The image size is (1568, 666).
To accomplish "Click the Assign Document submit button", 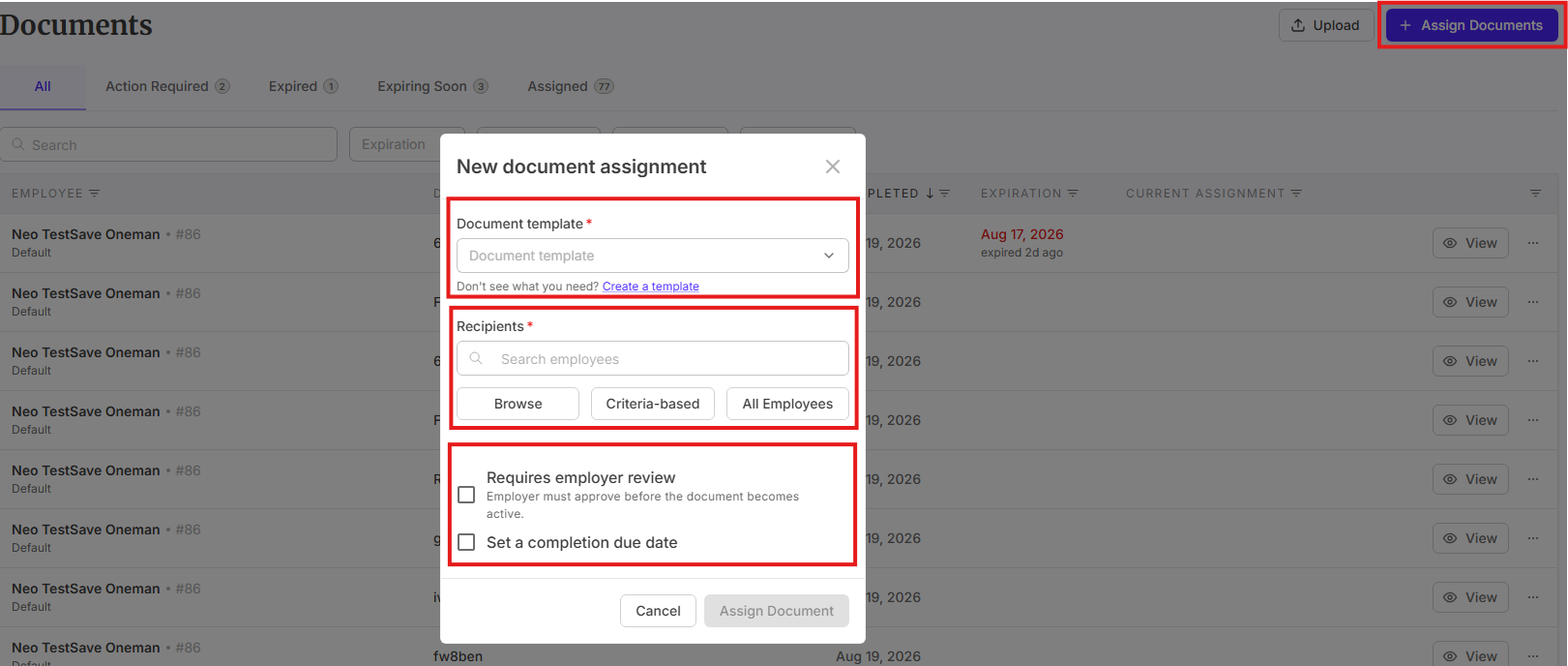I will point(776,611).
